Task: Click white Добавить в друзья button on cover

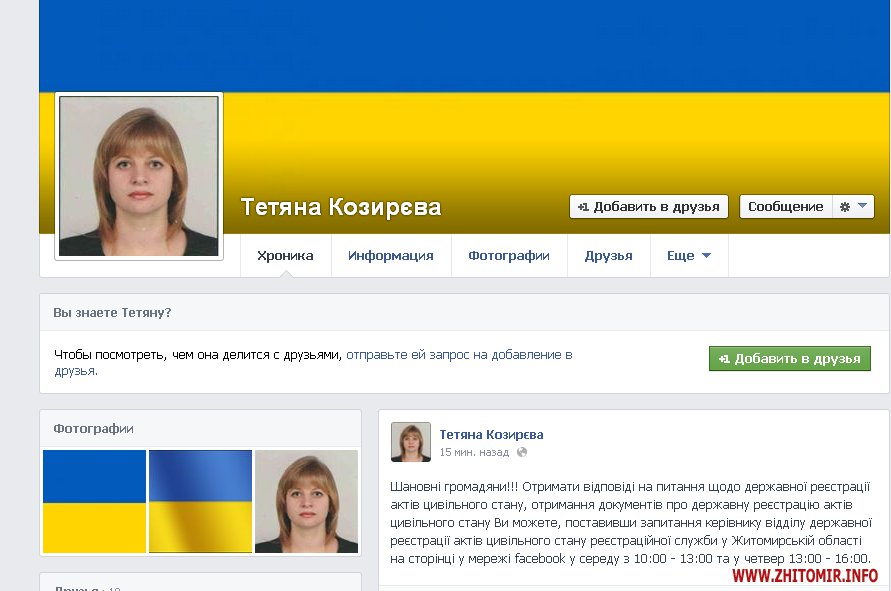Action: click(648, 207)
